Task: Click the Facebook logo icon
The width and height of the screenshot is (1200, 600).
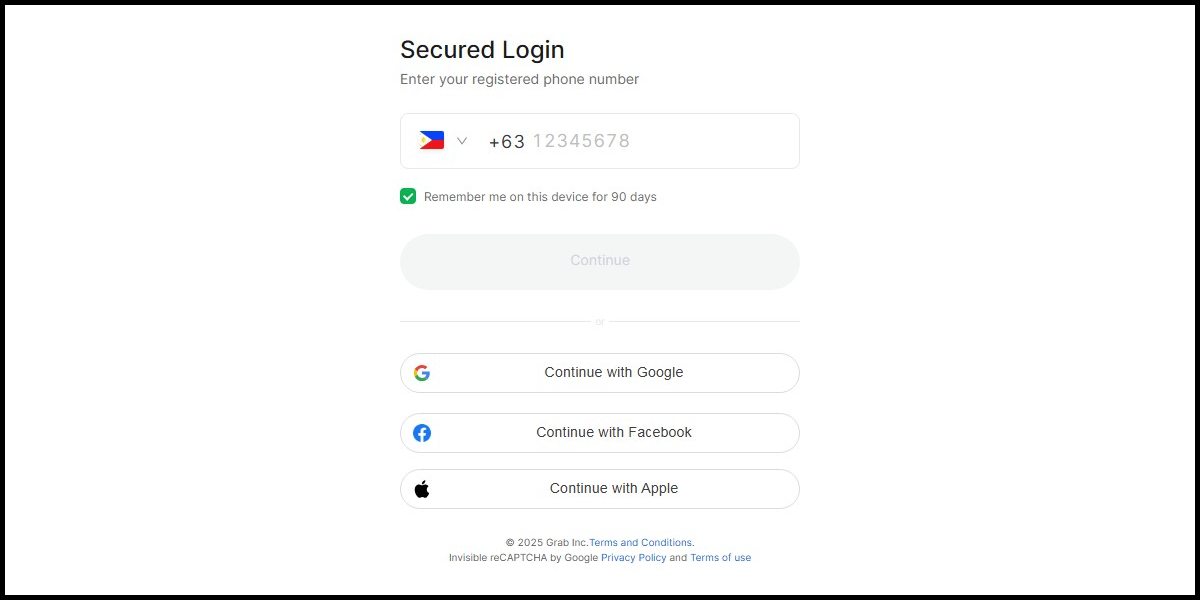Action: pos(422,433)
